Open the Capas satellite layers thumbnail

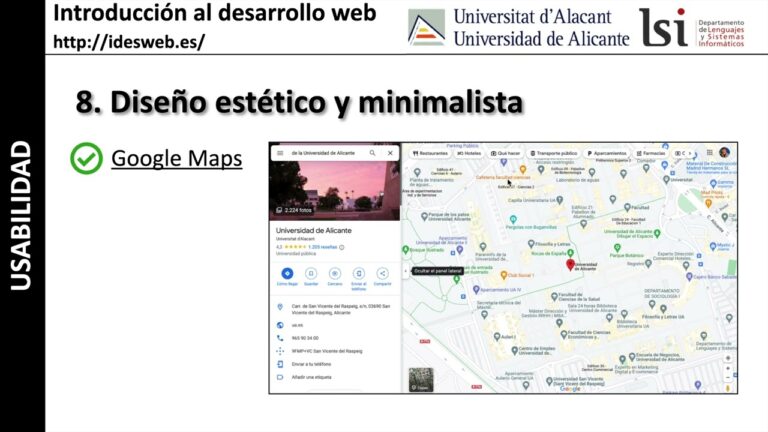[421, 380]
